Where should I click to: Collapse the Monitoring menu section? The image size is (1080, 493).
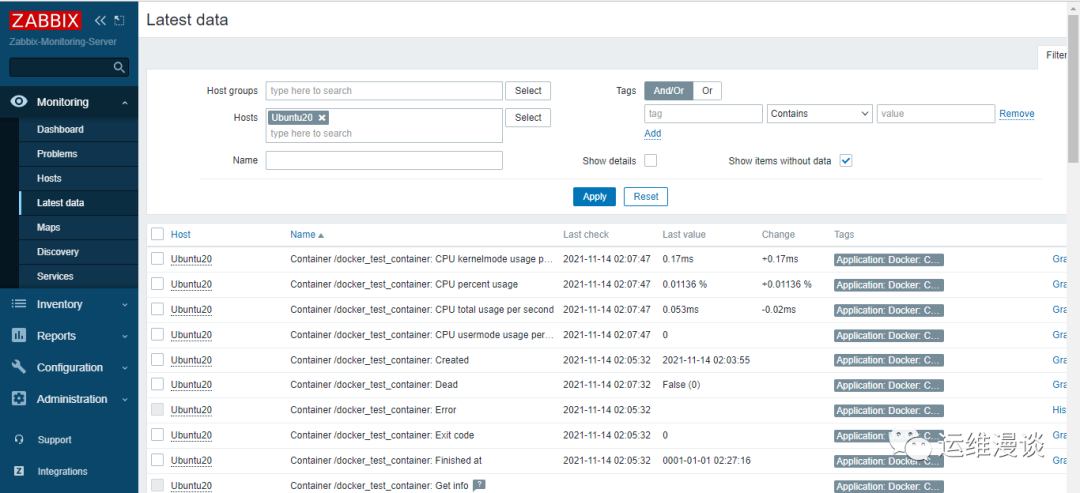[x=125, y=103]
